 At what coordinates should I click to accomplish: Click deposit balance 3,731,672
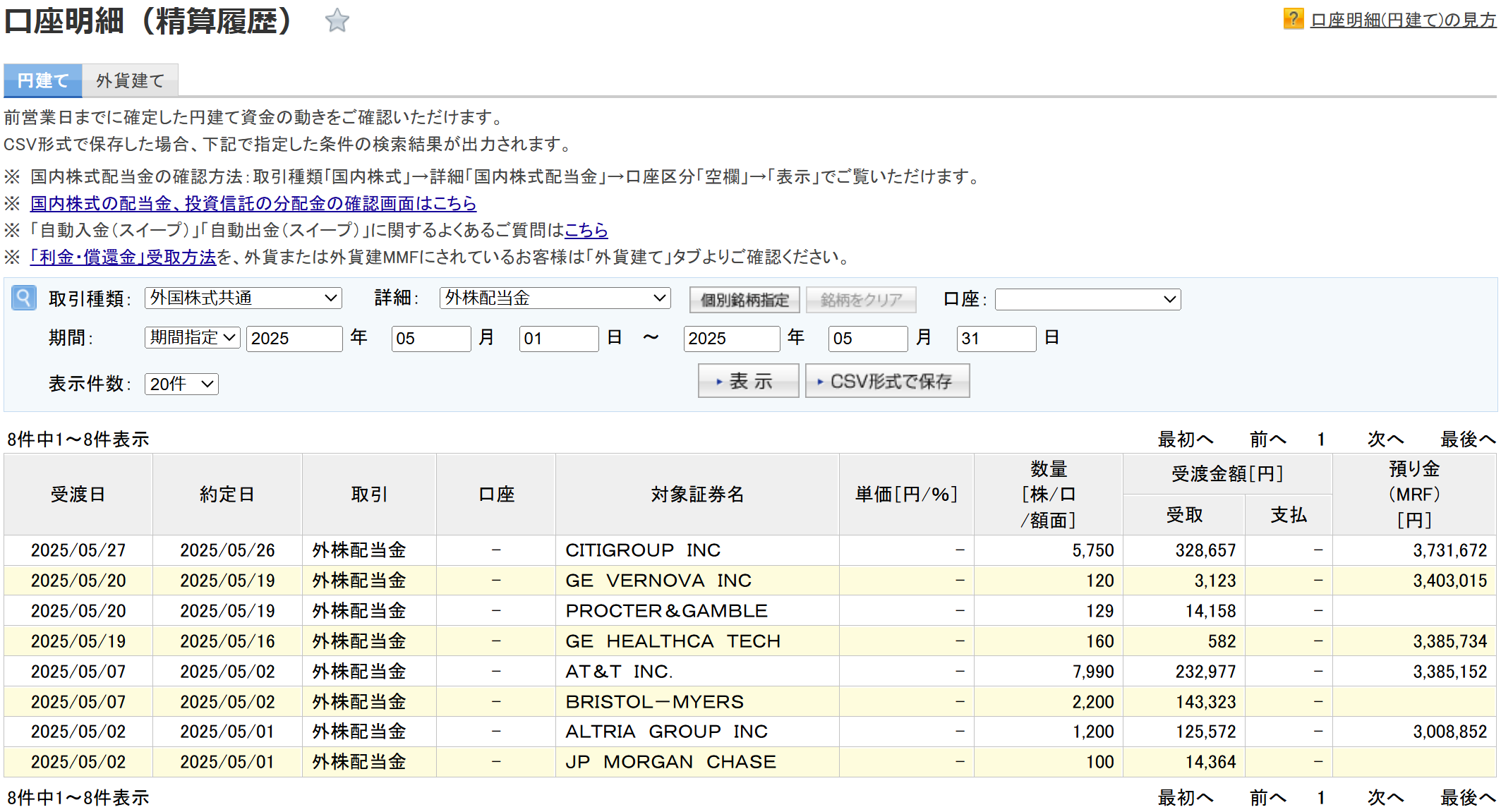click(x=1449, y=550)
